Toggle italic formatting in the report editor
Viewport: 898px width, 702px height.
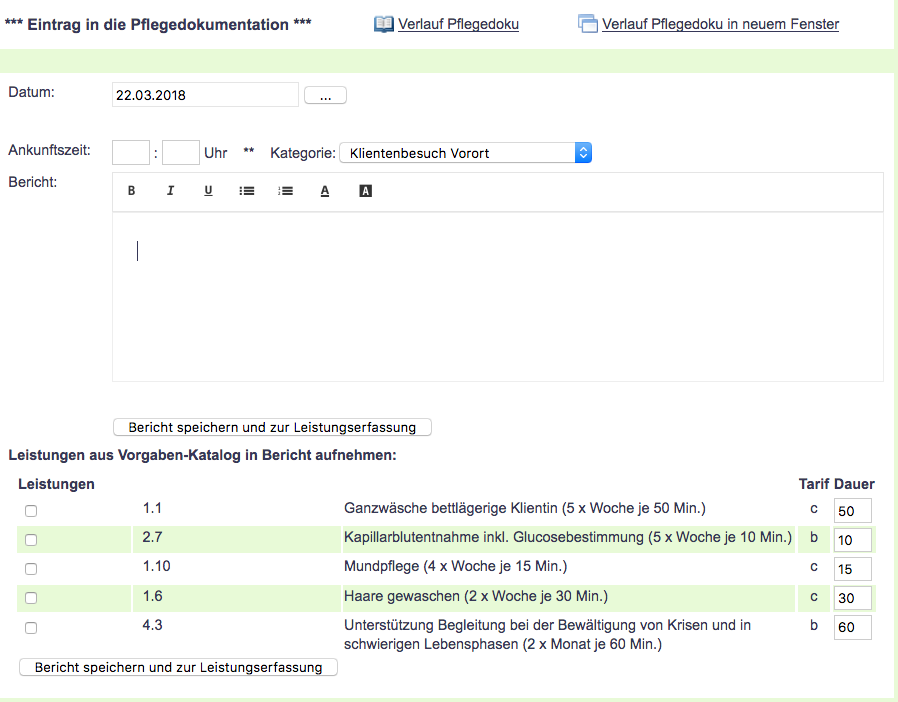pyautogui.click(x=170, y=191)
